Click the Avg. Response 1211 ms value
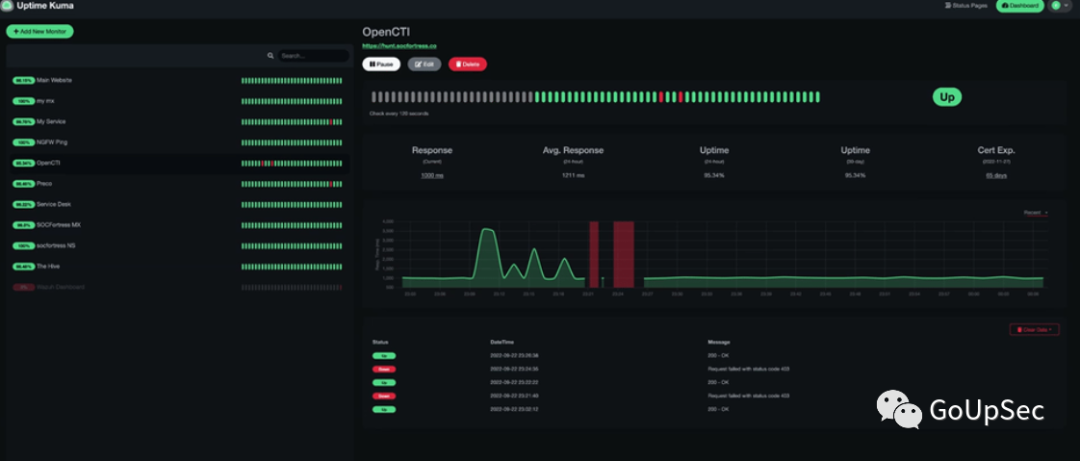1080x461 pixels. 573,176
